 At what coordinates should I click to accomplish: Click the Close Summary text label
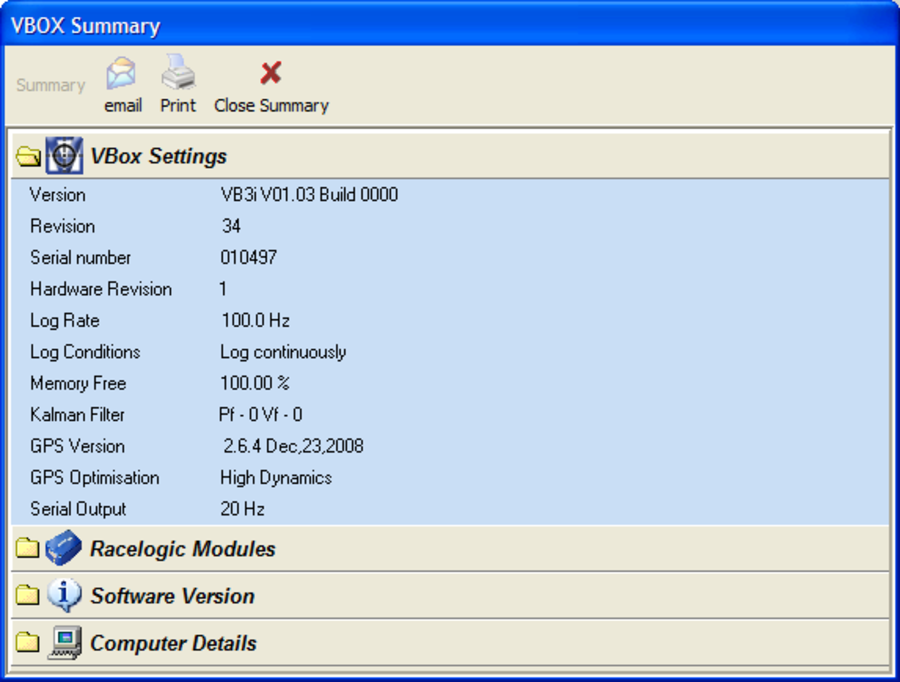pyautogui.click(x=271, y=106)
